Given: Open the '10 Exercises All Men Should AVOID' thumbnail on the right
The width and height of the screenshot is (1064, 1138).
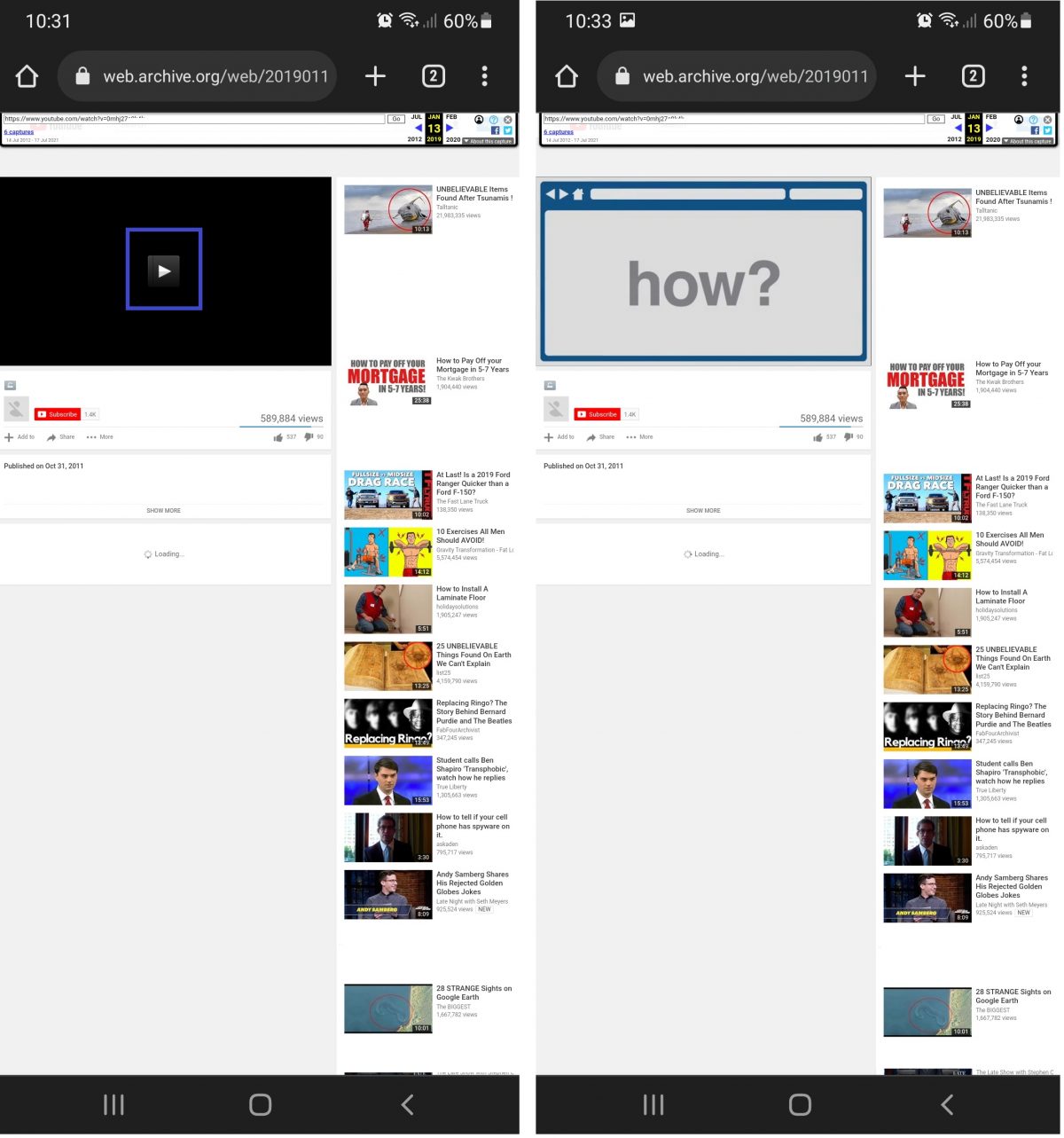Looking at the screenshot, I should click(x=927, y=556).
